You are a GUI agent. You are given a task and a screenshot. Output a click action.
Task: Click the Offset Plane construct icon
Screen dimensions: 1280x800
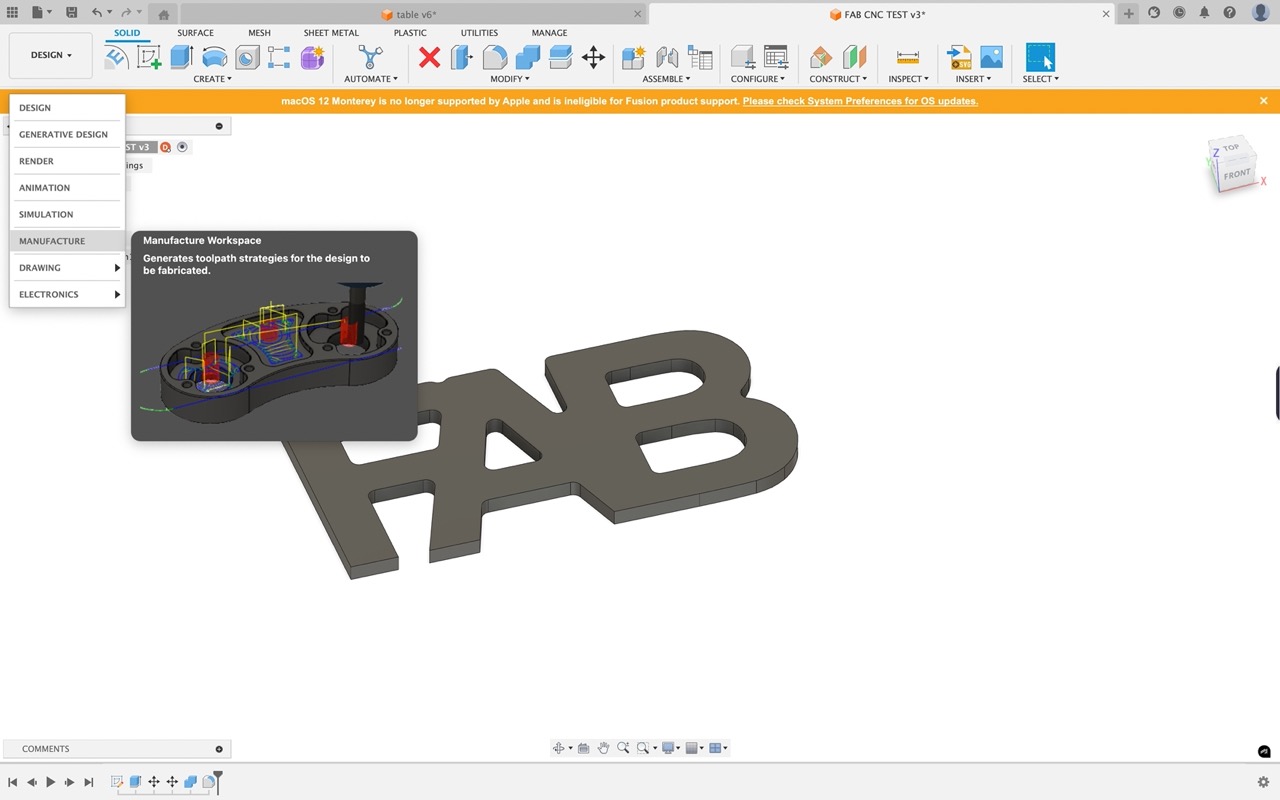pyautogui.click(x=821, y=57)
